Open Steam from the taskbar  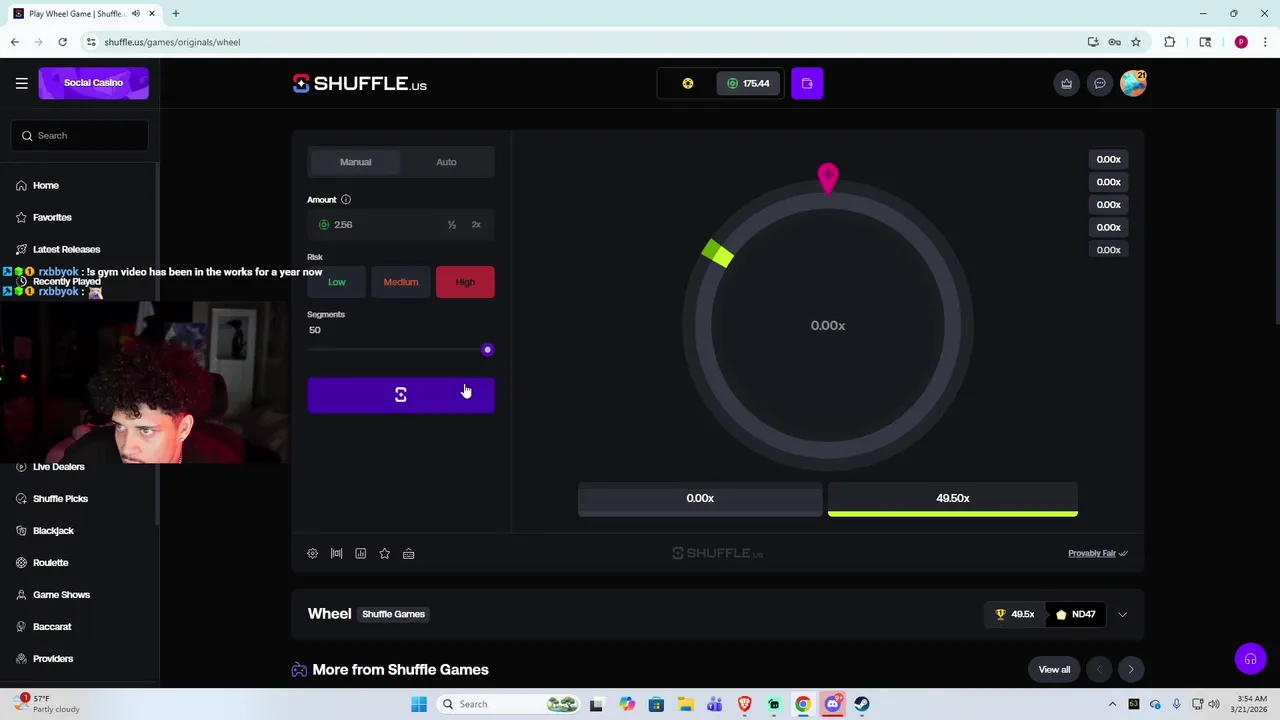pyautogui.click(x=862, y=704)
